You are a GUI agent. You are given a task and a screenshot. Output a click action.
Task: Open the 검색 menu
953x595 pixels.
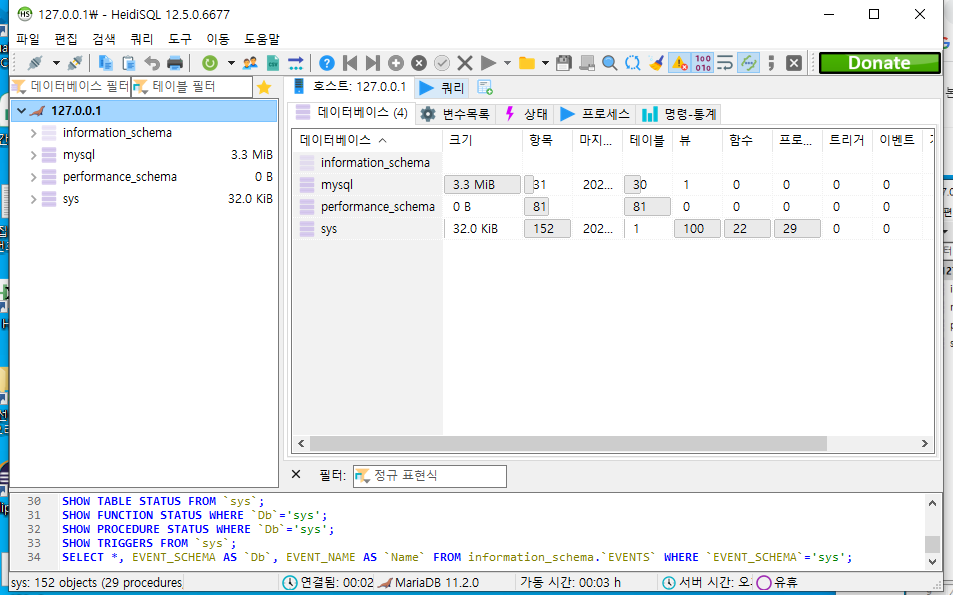[104, 39]
